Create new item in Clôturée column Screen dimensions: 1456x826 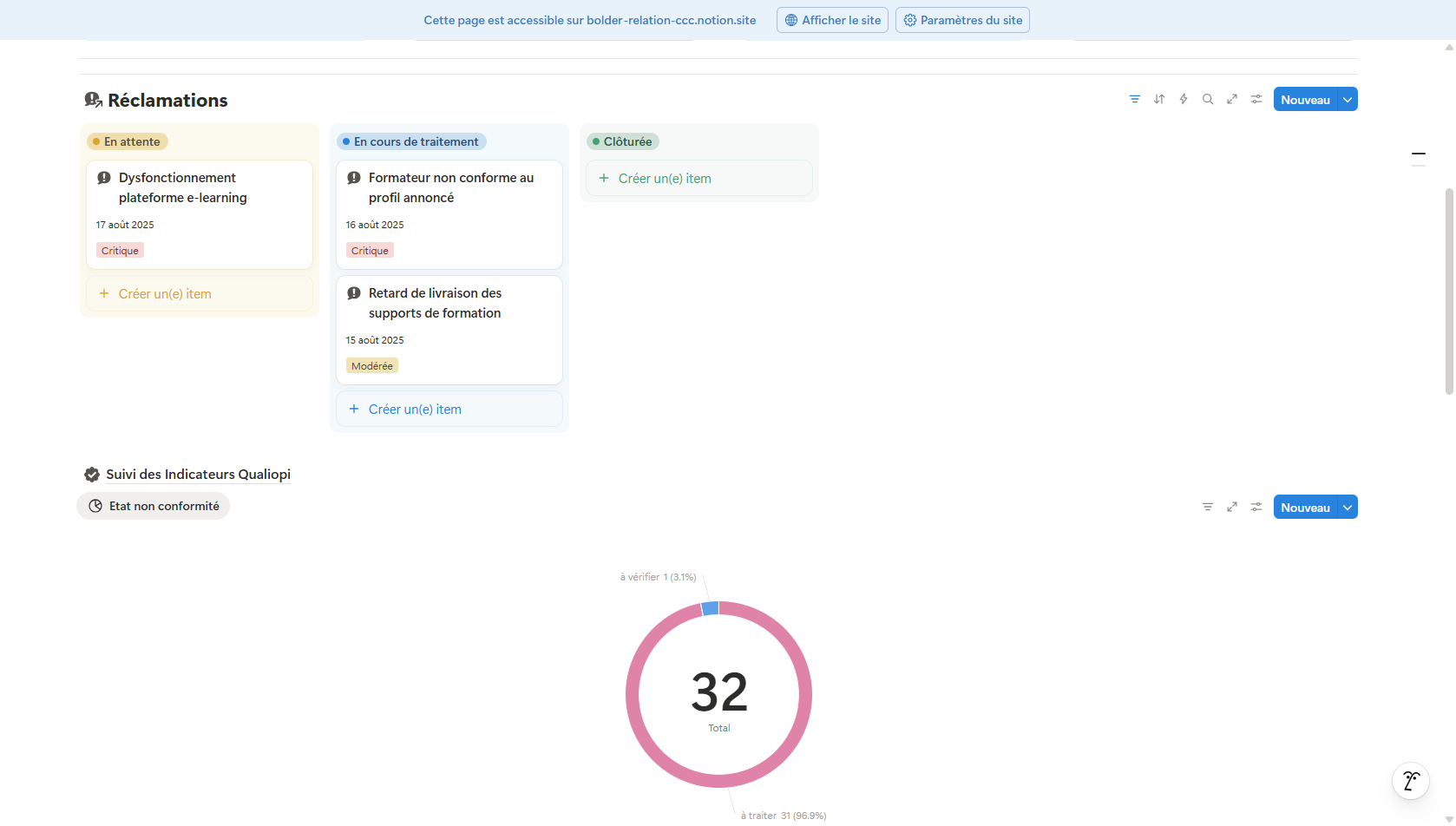click(664, 179)
